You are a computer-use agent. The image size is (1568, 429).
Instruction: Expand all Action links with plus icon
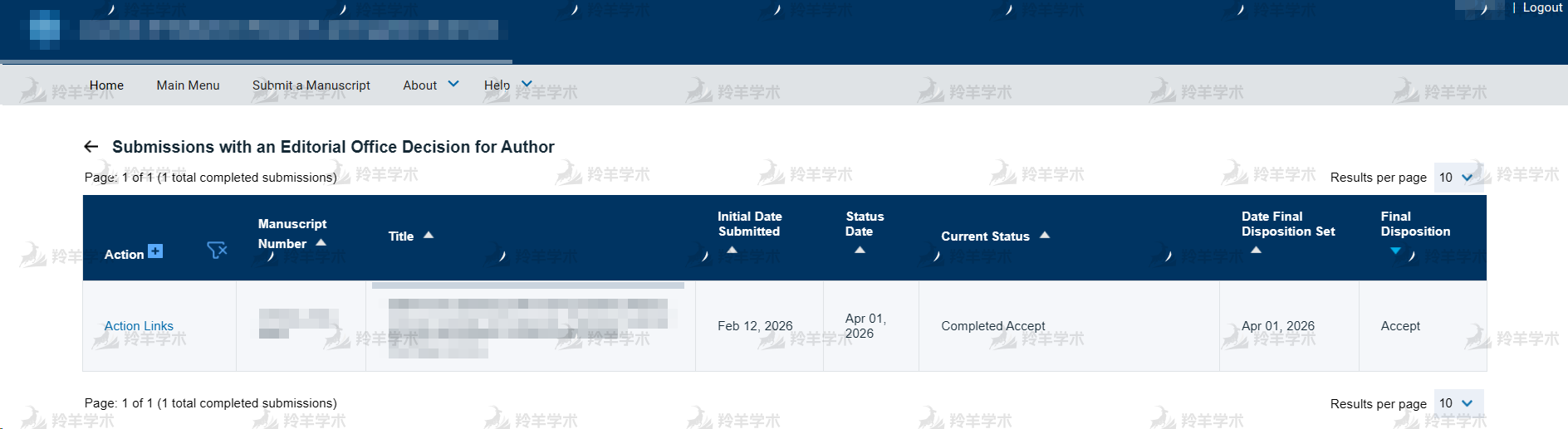tap(155, 251)
